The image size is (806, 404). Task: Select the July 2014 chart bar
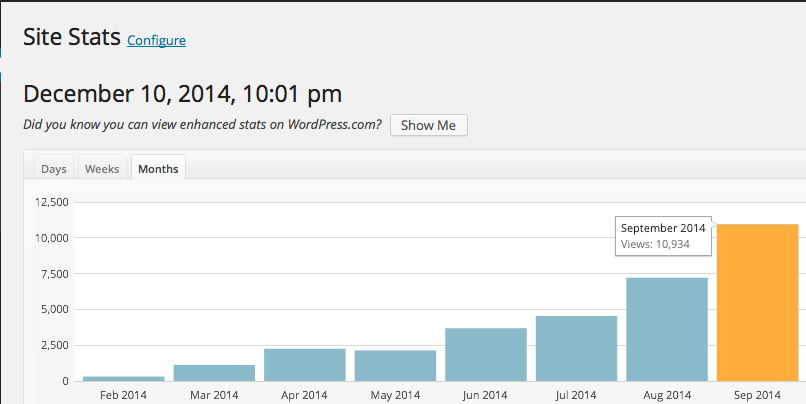click(576, 349)
